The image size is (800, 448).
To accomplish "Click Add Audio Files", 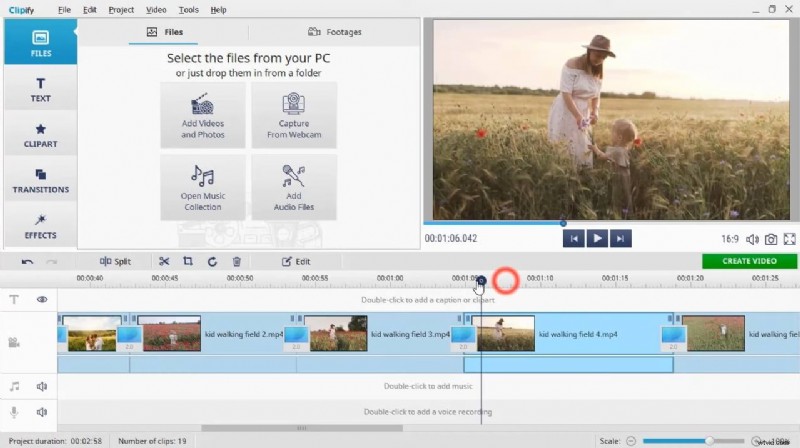I will click(x=294, y=188).
